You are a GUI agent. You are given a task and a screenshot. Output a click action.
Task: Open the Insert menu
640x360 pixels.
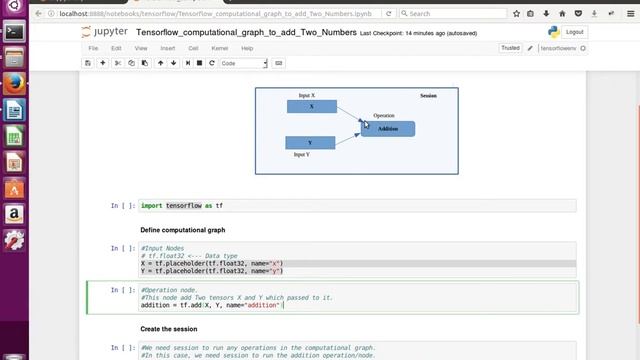167,48
